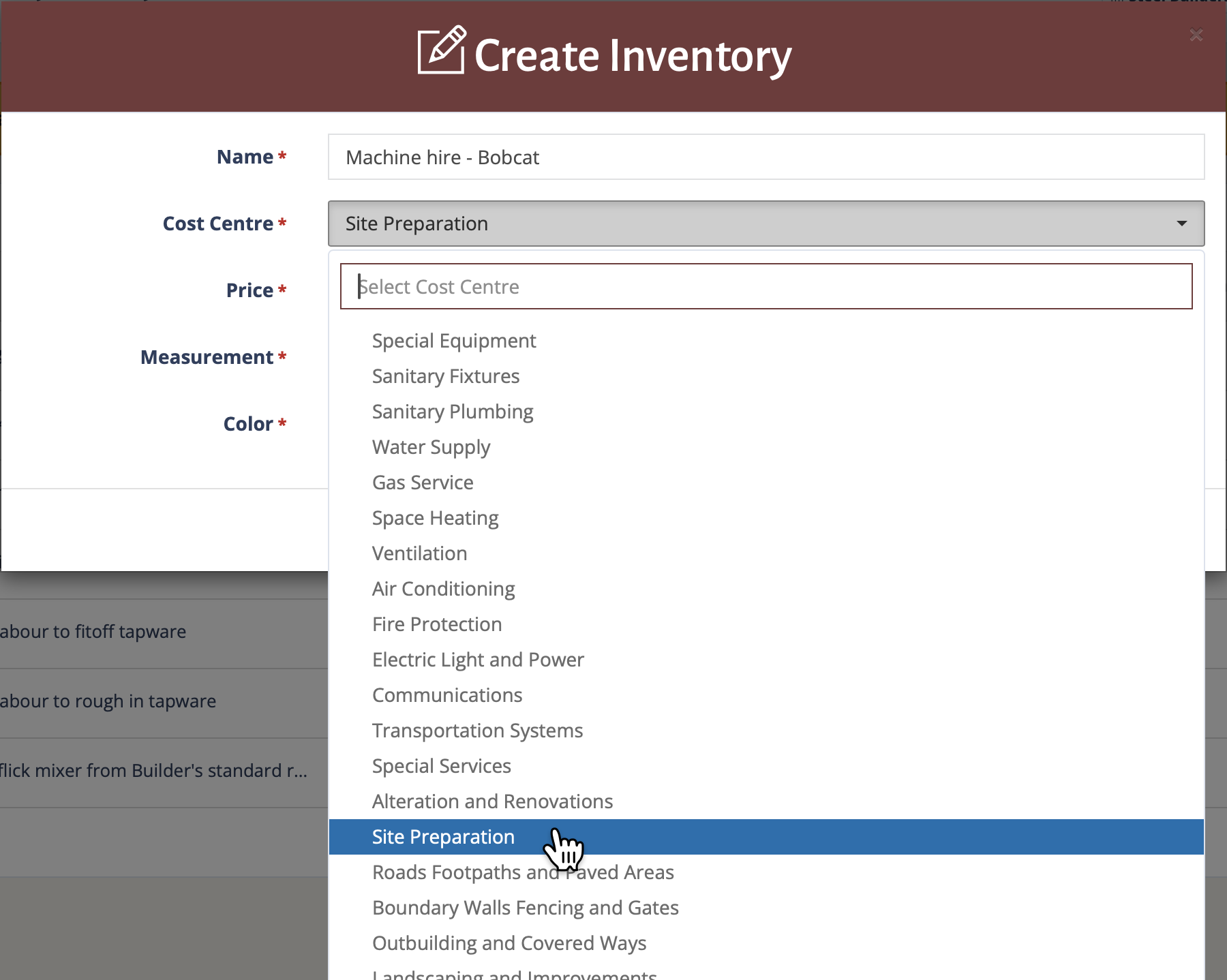Viewport: 1227px width, 980px height.
Task: Choose Sanitary Fixtures from list
Action: click(446, 376)
